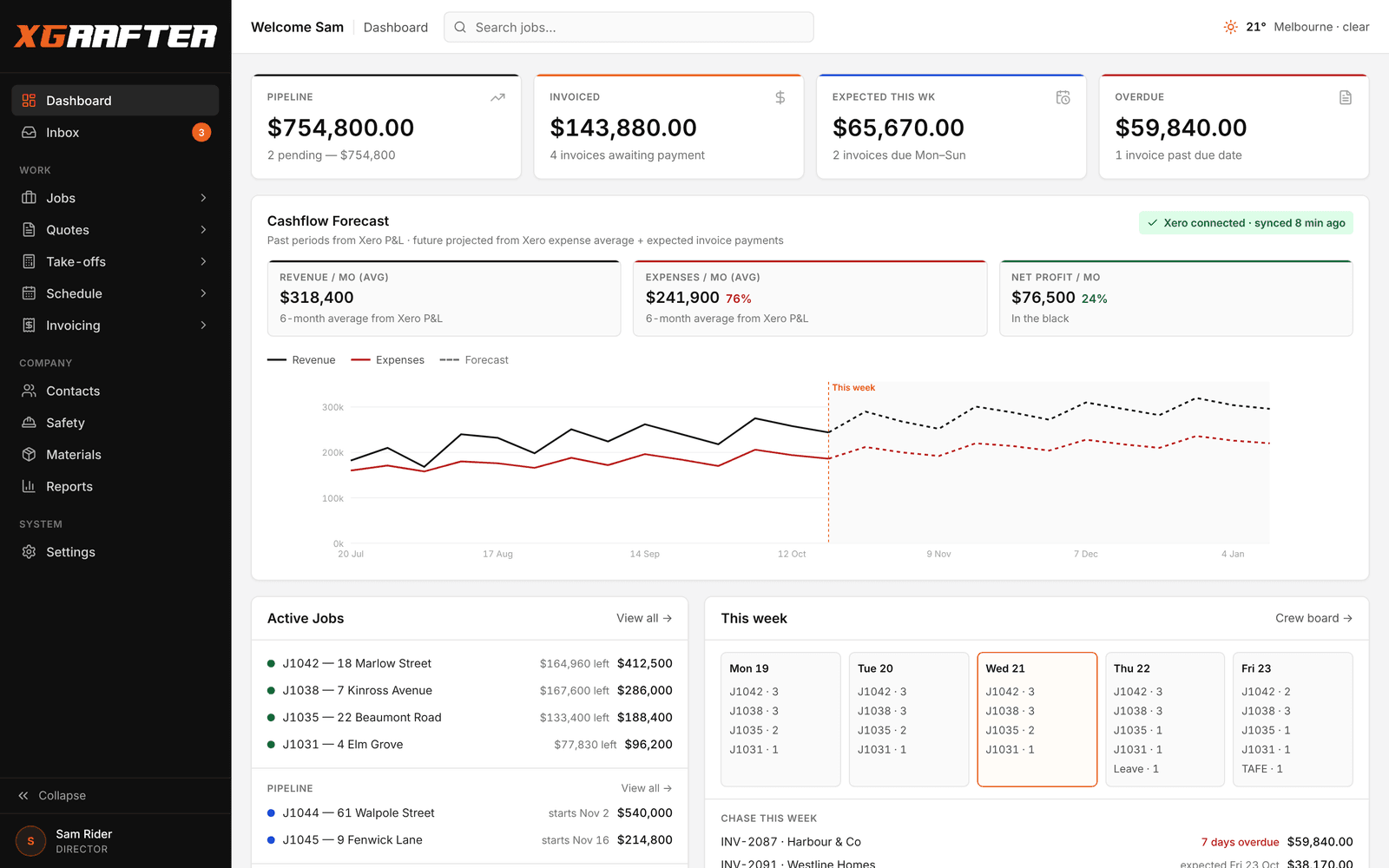
Task: Click the Quotes document icon
Action: (29, 230)
